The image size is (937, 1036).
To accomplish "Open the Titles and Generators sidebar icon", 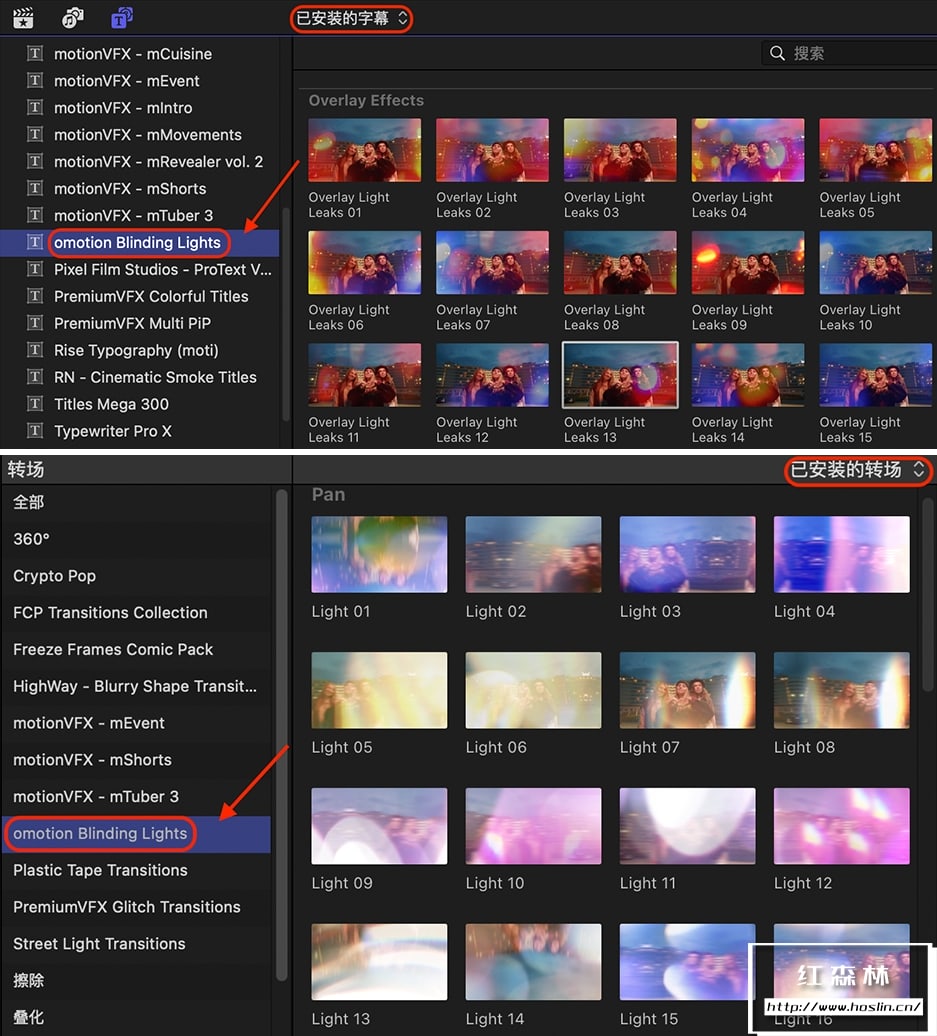I will coord(122,18).
